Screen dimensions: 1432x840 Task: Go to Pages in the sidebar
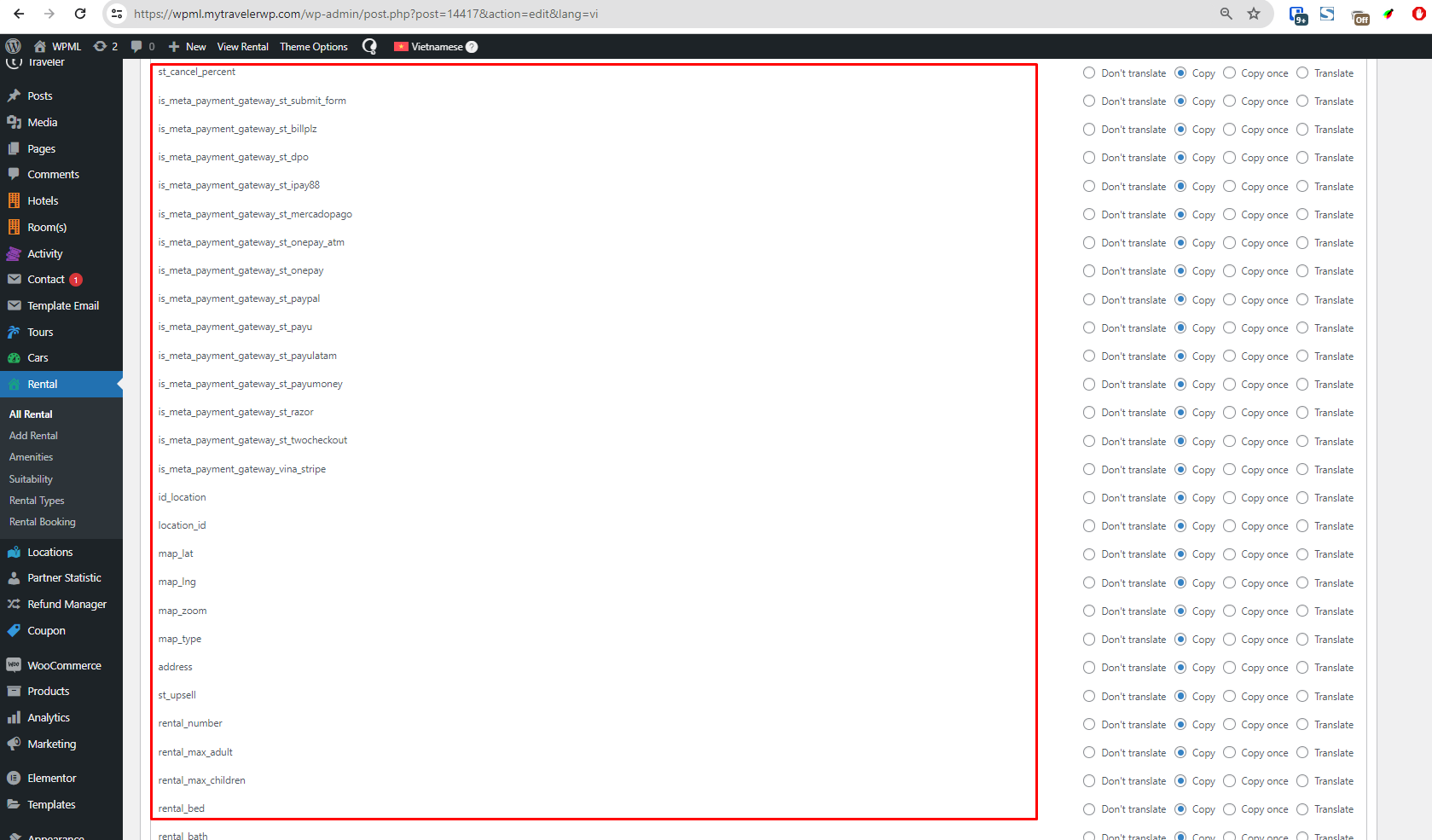(x=41, y=149)
